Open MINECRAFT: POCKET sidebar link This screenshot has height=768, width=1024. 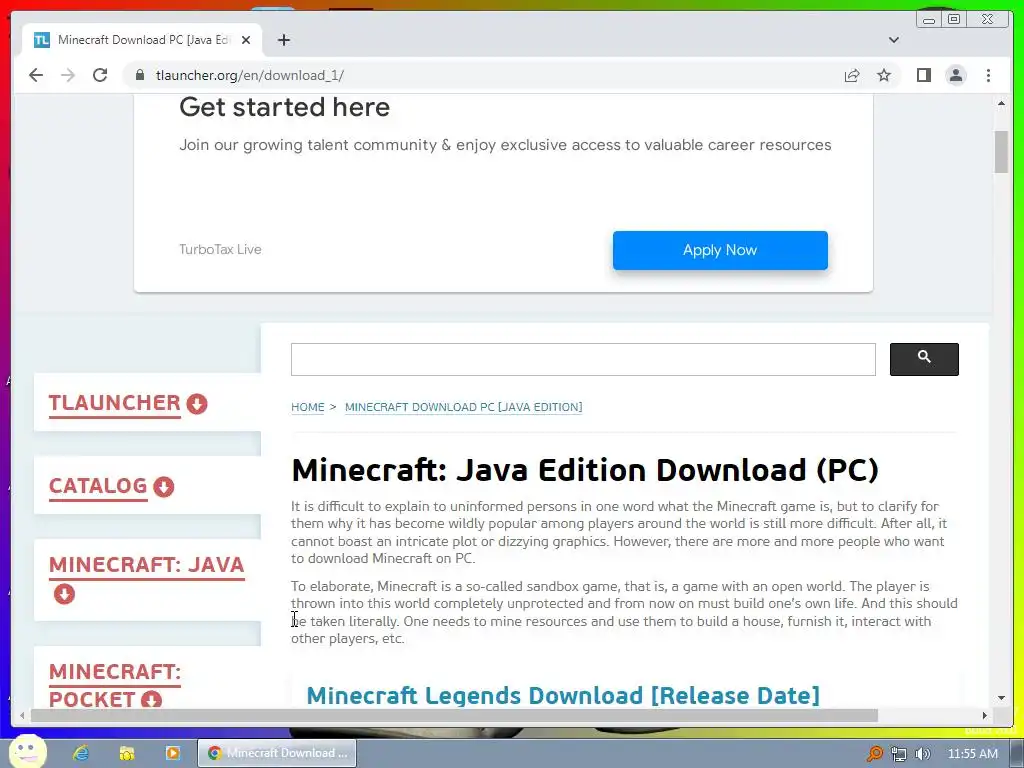(114, 684)
